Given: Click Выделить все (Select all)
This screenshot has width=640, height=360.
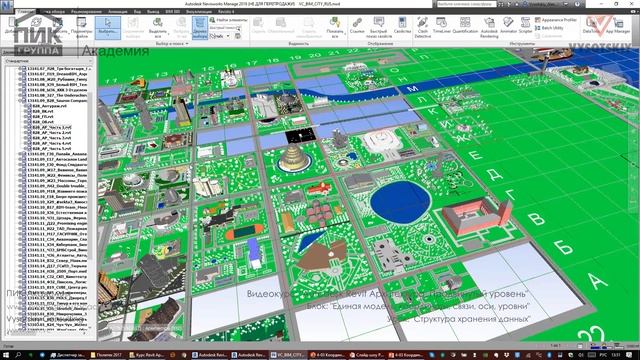Looking at the screenshot, I should [x=158, y=27].
